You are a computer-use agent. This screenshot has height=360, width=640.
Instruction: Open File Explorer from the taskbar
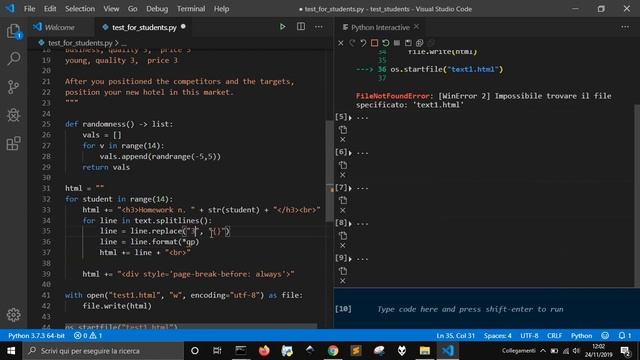(425, 351)
